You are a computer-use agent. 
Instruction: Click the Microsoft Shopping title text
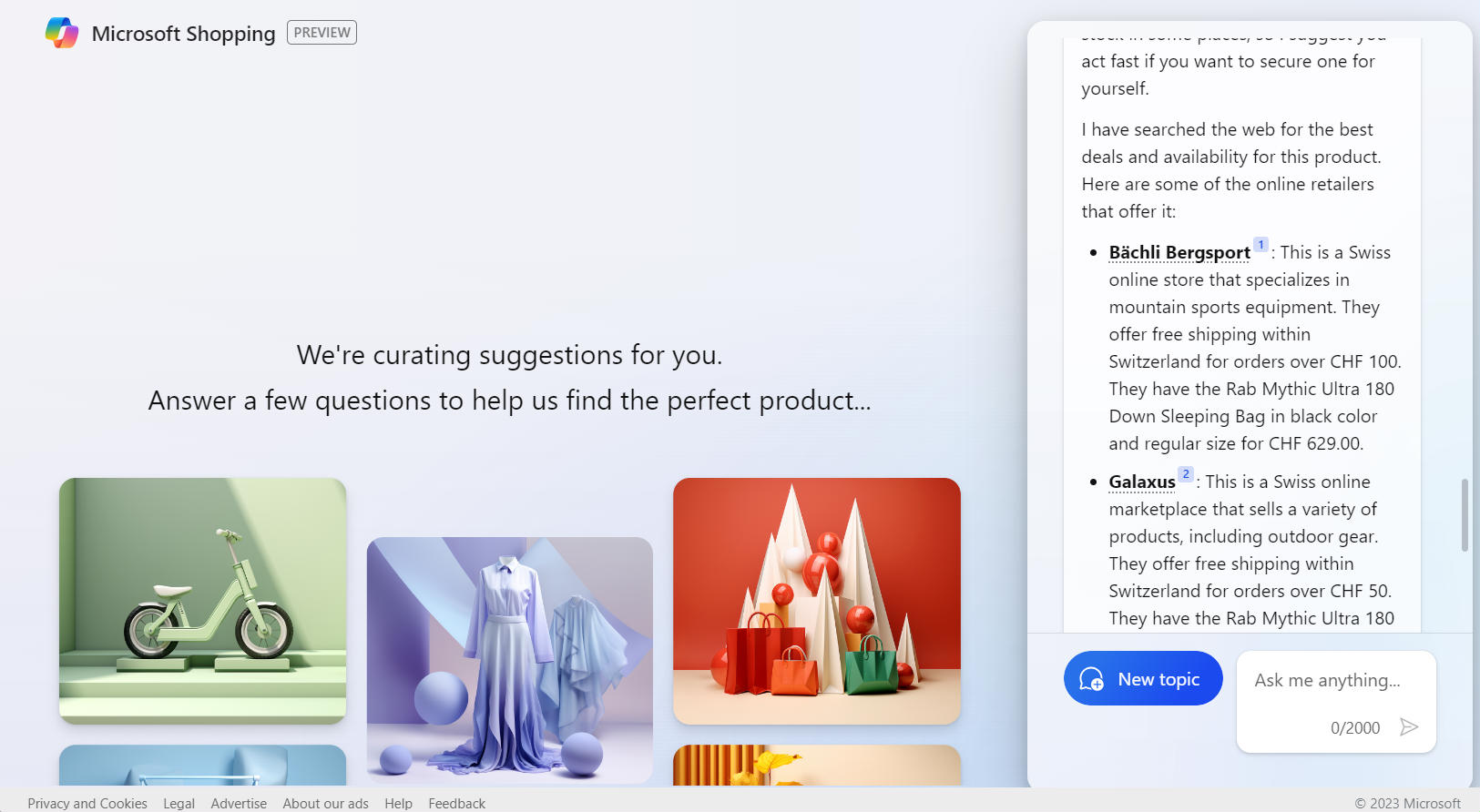(x=183, y=34)
